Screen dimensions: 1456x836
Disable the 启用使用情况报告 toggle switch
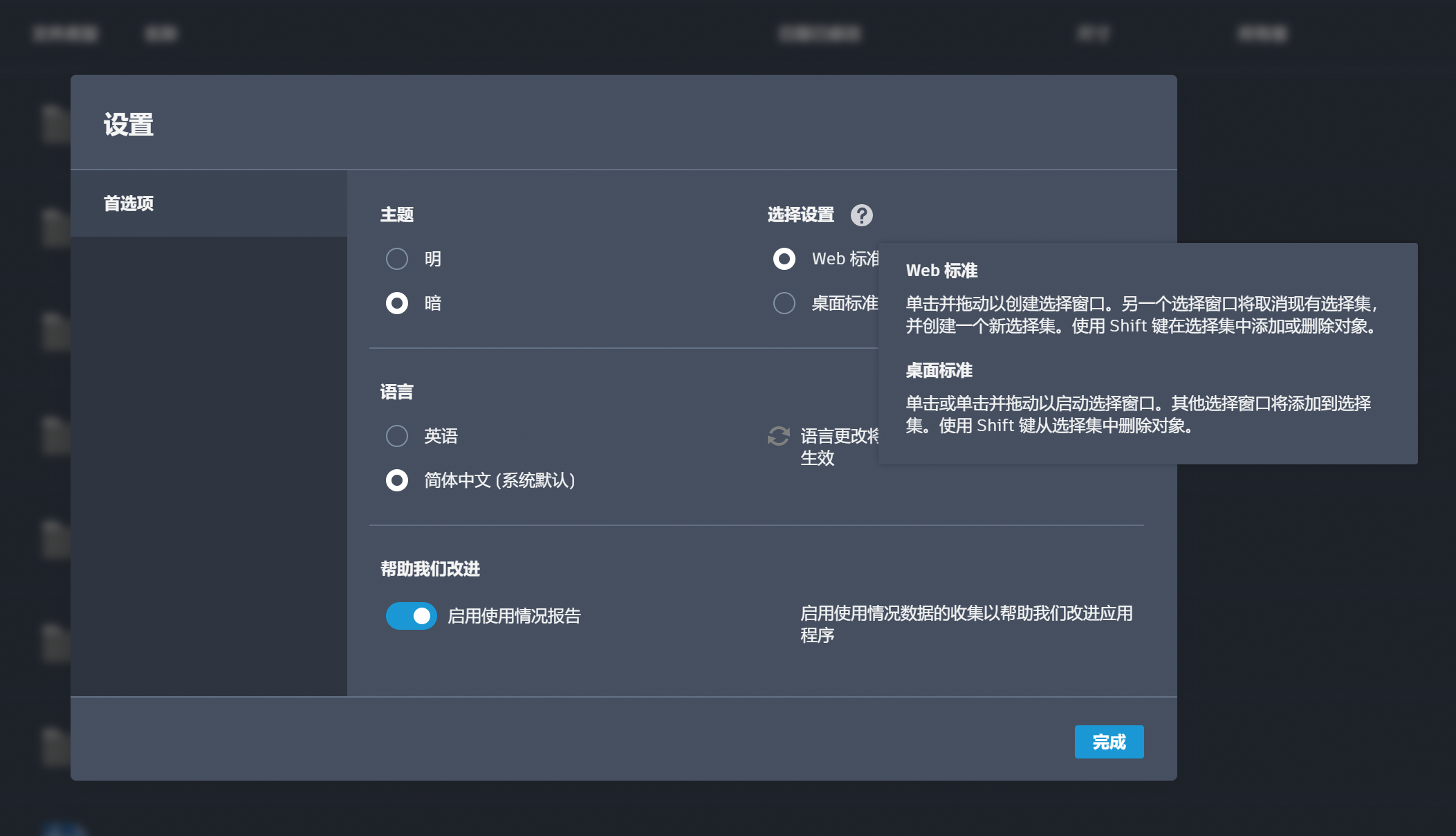[x=412, y=616]
